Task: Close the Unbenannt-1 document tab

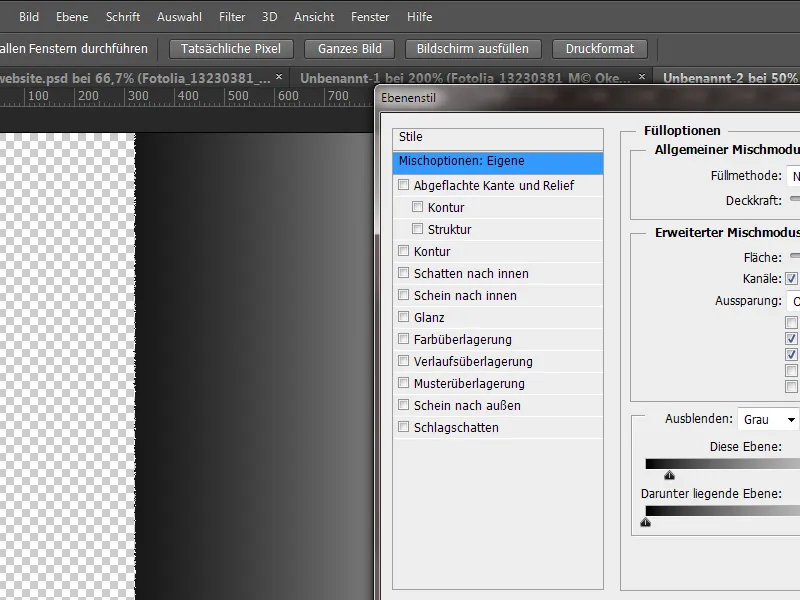Action: [x=642, y=77]
